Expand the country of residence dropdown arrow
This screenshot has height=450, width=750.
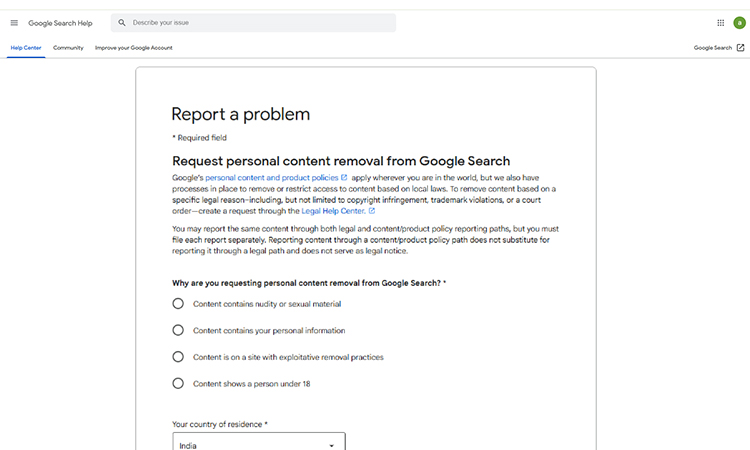332,445
